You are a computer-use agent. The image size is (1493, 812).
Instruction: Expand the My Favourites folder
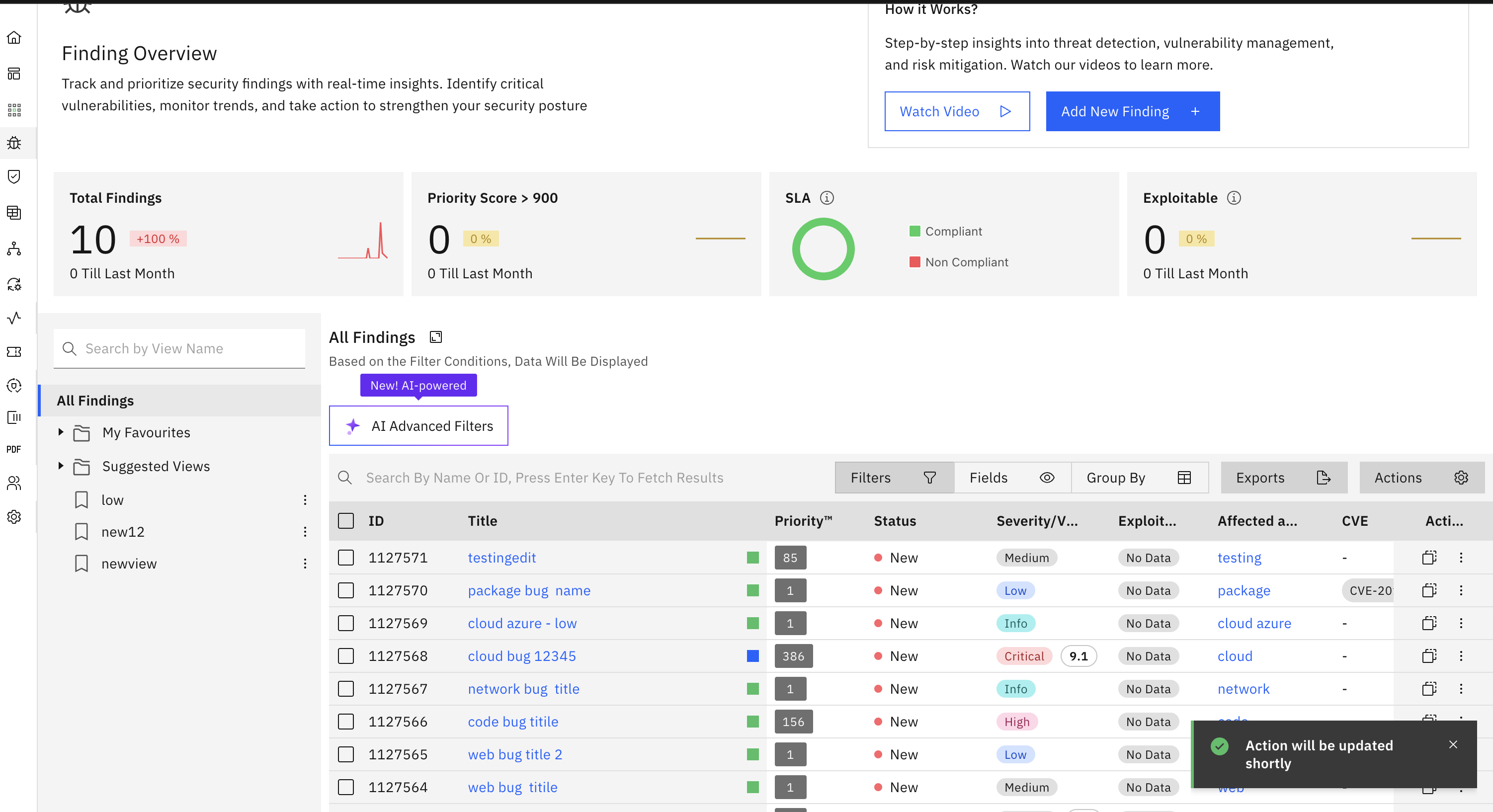[61, 432]
